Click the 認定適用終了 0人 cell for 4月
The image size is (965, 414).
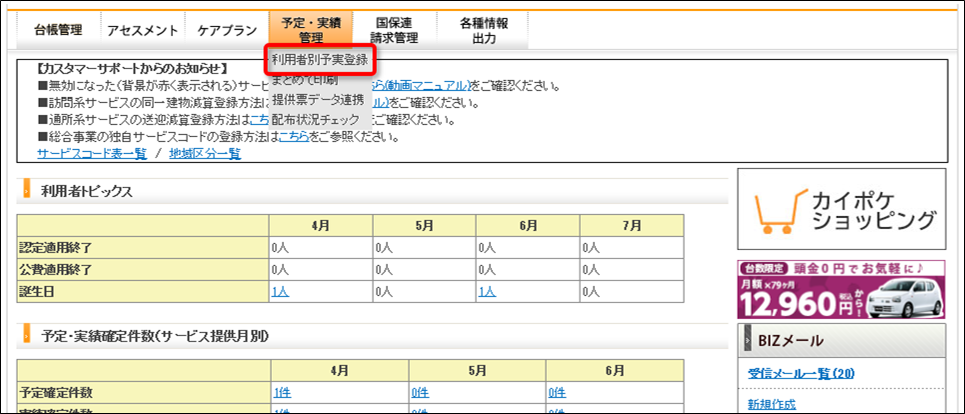[x=321, y=248]
